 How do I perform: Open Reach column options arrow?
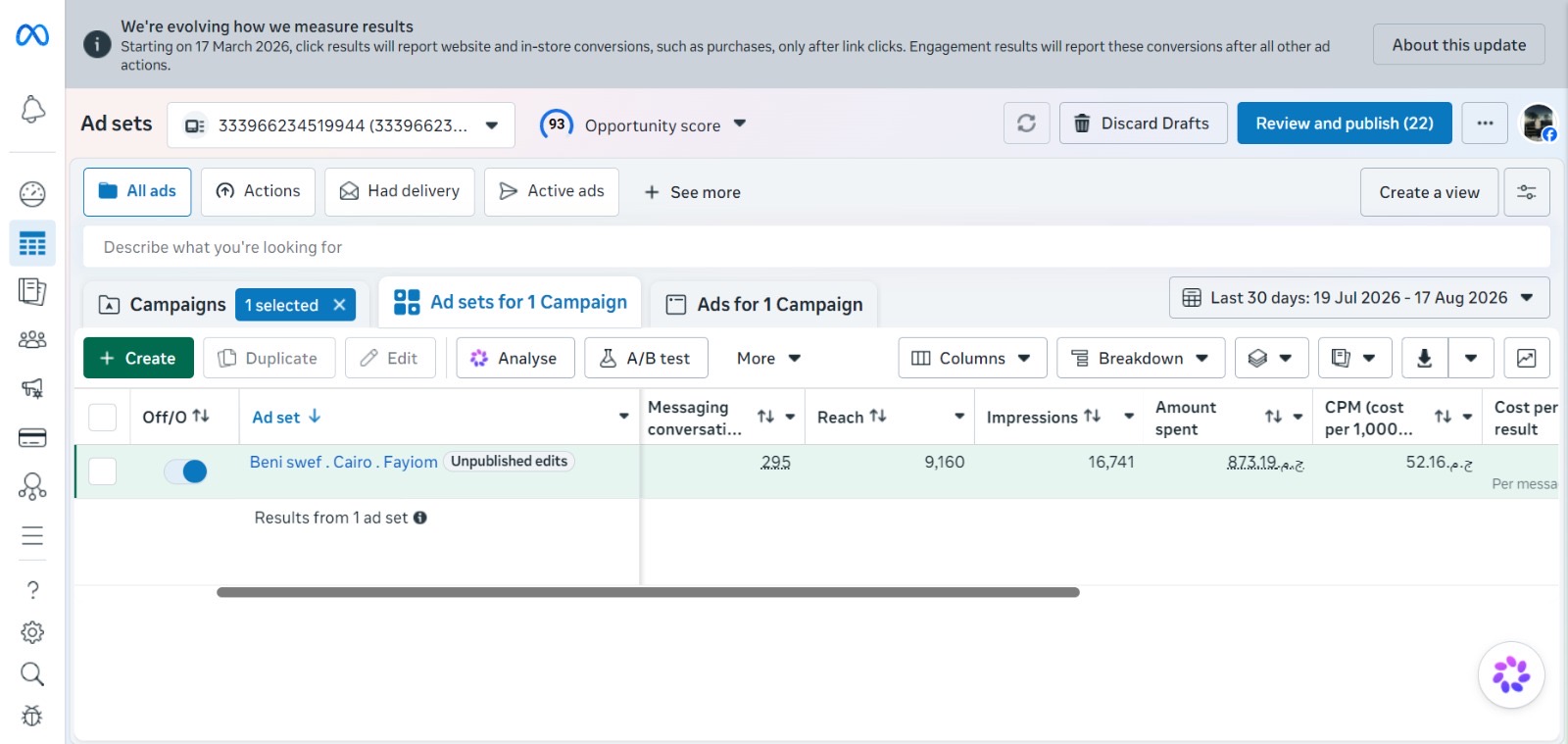(x=958, y=417)
